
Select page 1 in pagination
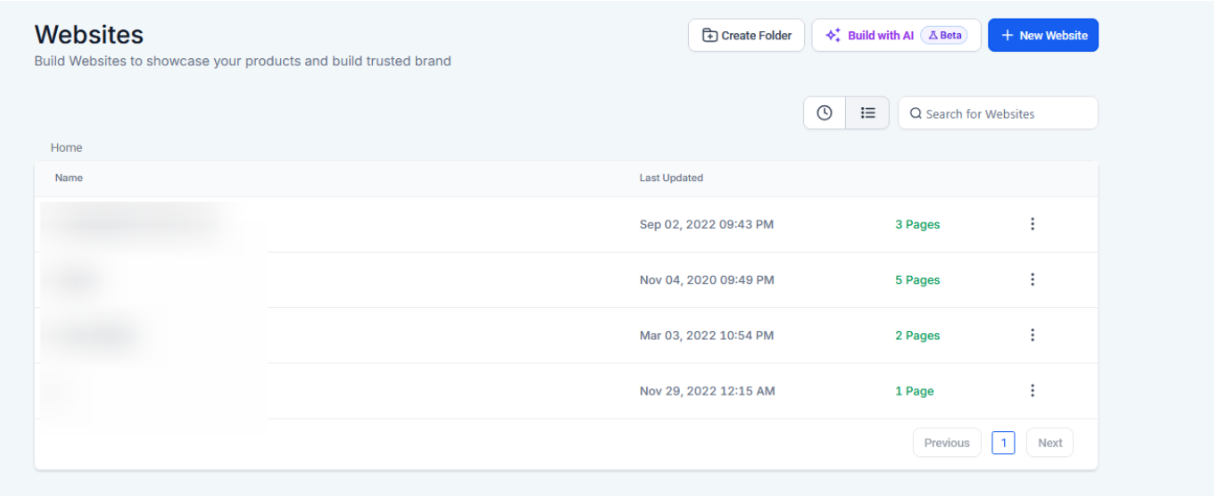pos(1003,443)
